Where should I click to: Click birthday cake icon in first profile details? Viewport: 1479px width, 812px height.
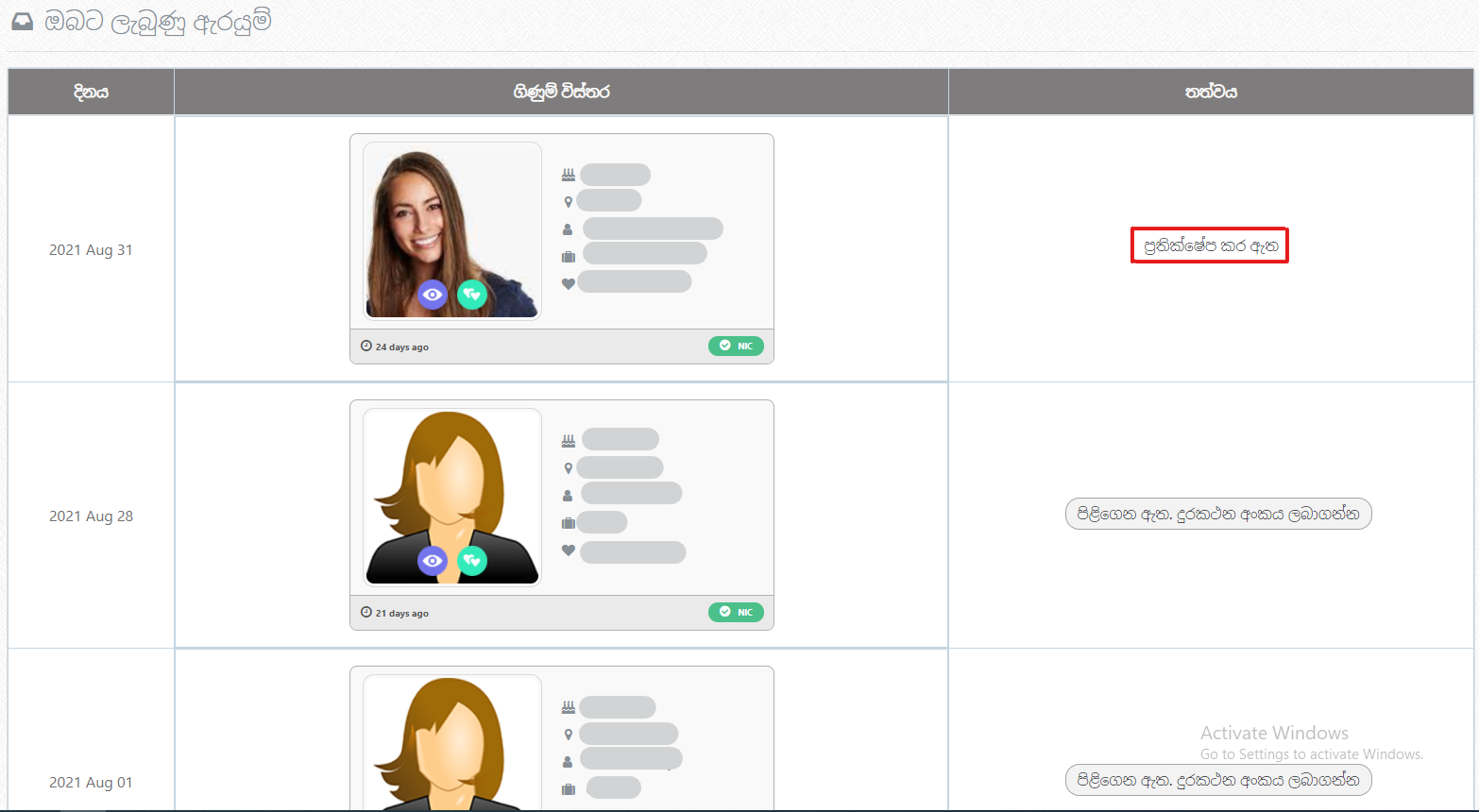click(569, 175)
